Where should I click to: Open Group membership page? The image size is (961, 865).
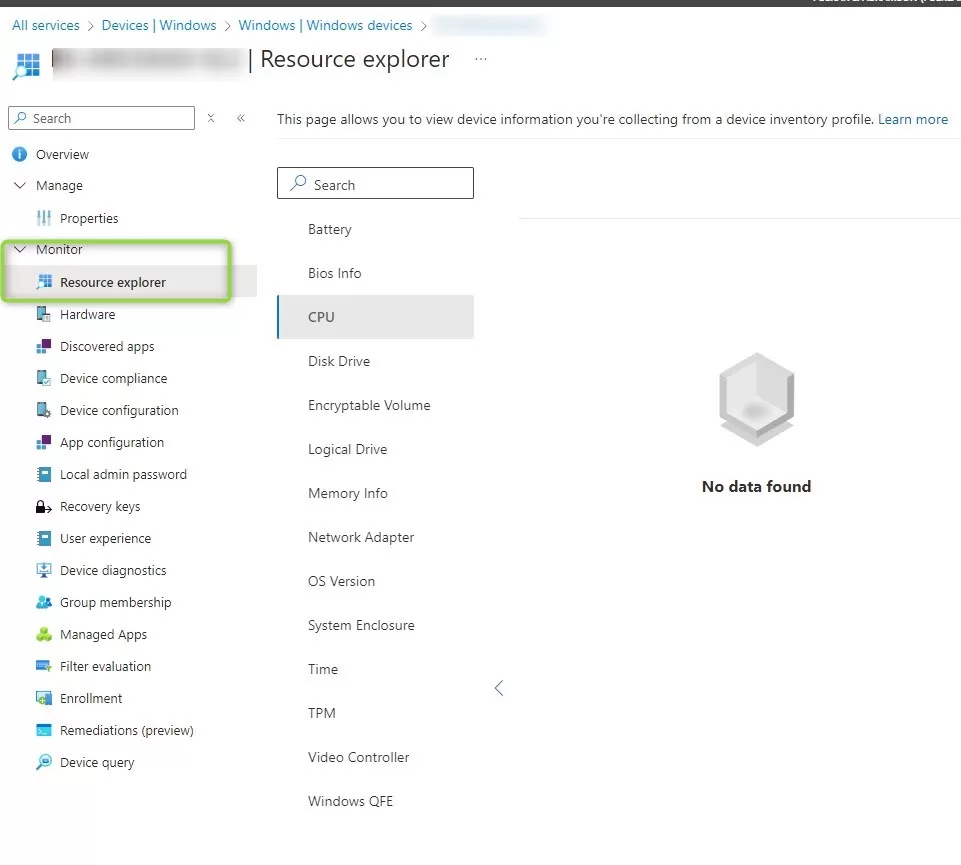point(115,603)
